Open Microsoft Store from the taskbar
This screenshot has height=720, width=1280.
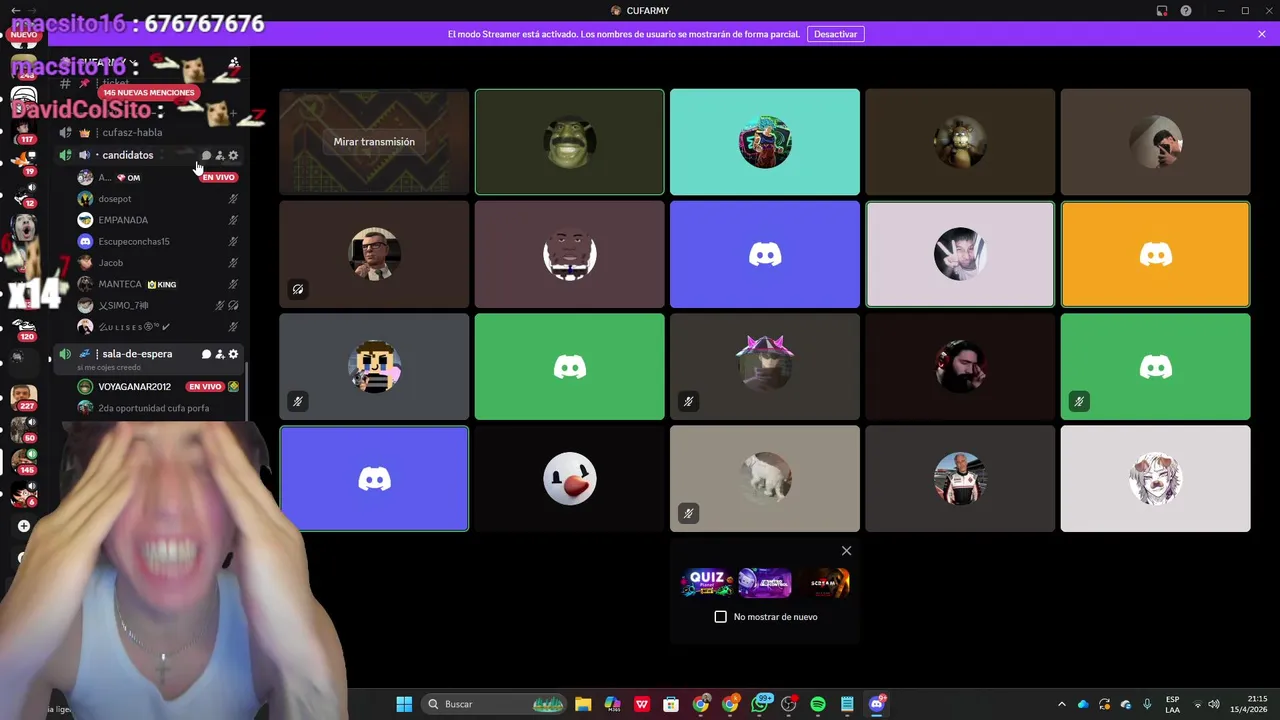tap(671, 704)
